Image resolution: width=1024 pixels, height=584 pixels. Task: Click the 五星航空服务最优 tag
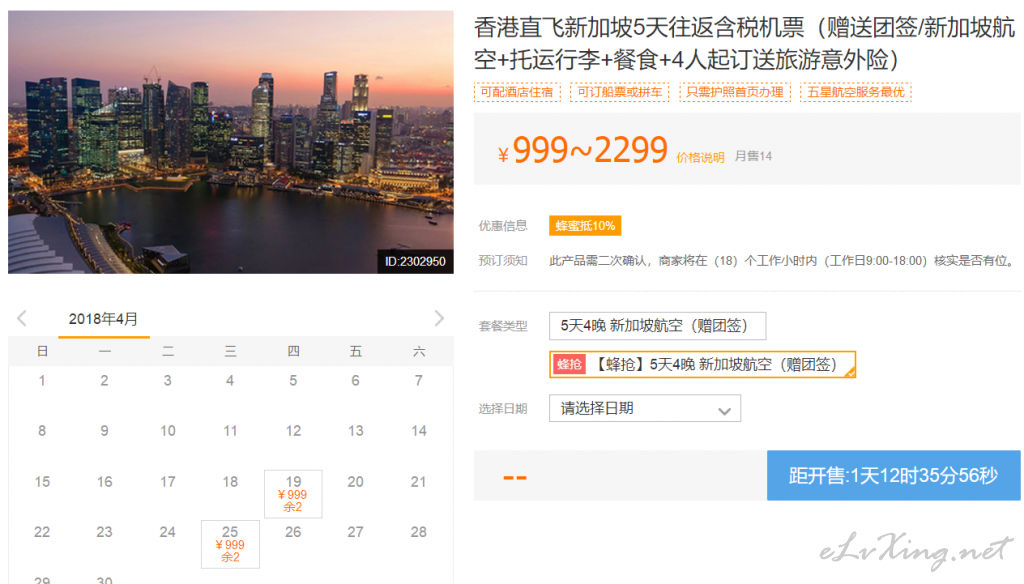pos(856,92)
